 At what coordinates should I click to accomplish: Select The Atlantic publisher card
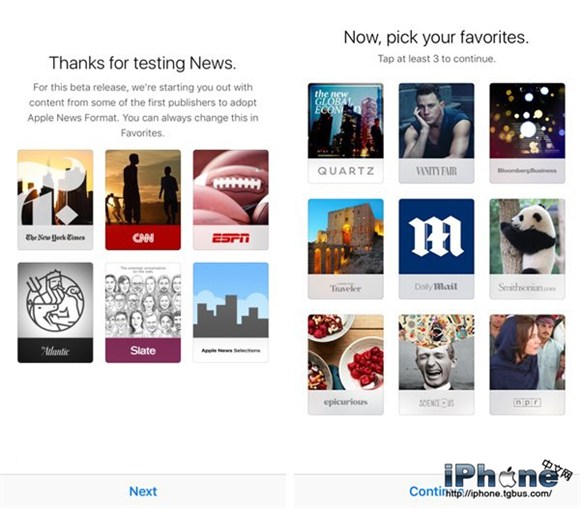[55, 313]
